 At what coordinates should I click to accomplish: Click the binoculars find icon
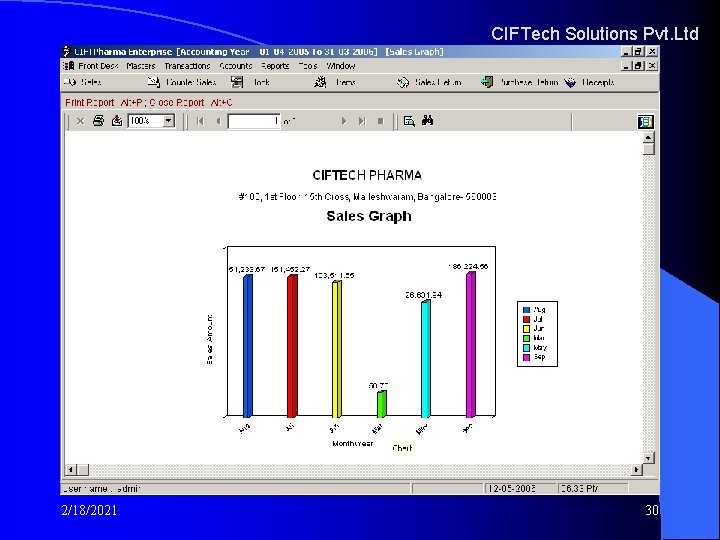coord(428,121)
